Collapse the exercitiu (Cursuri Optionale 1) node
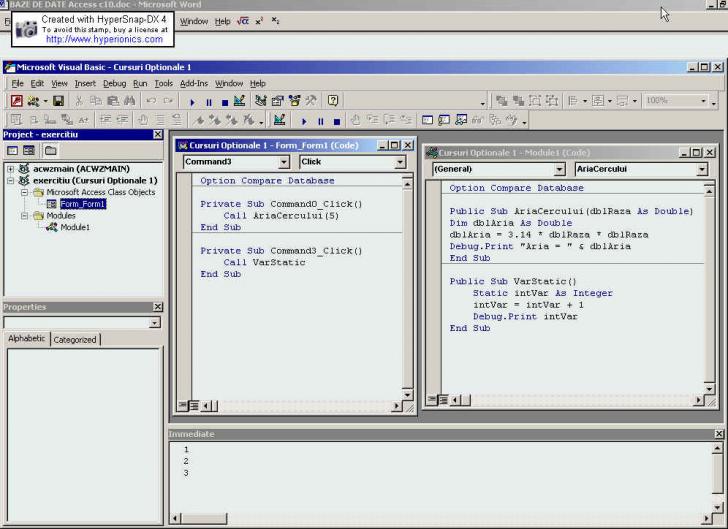 (x=10, y=181)
